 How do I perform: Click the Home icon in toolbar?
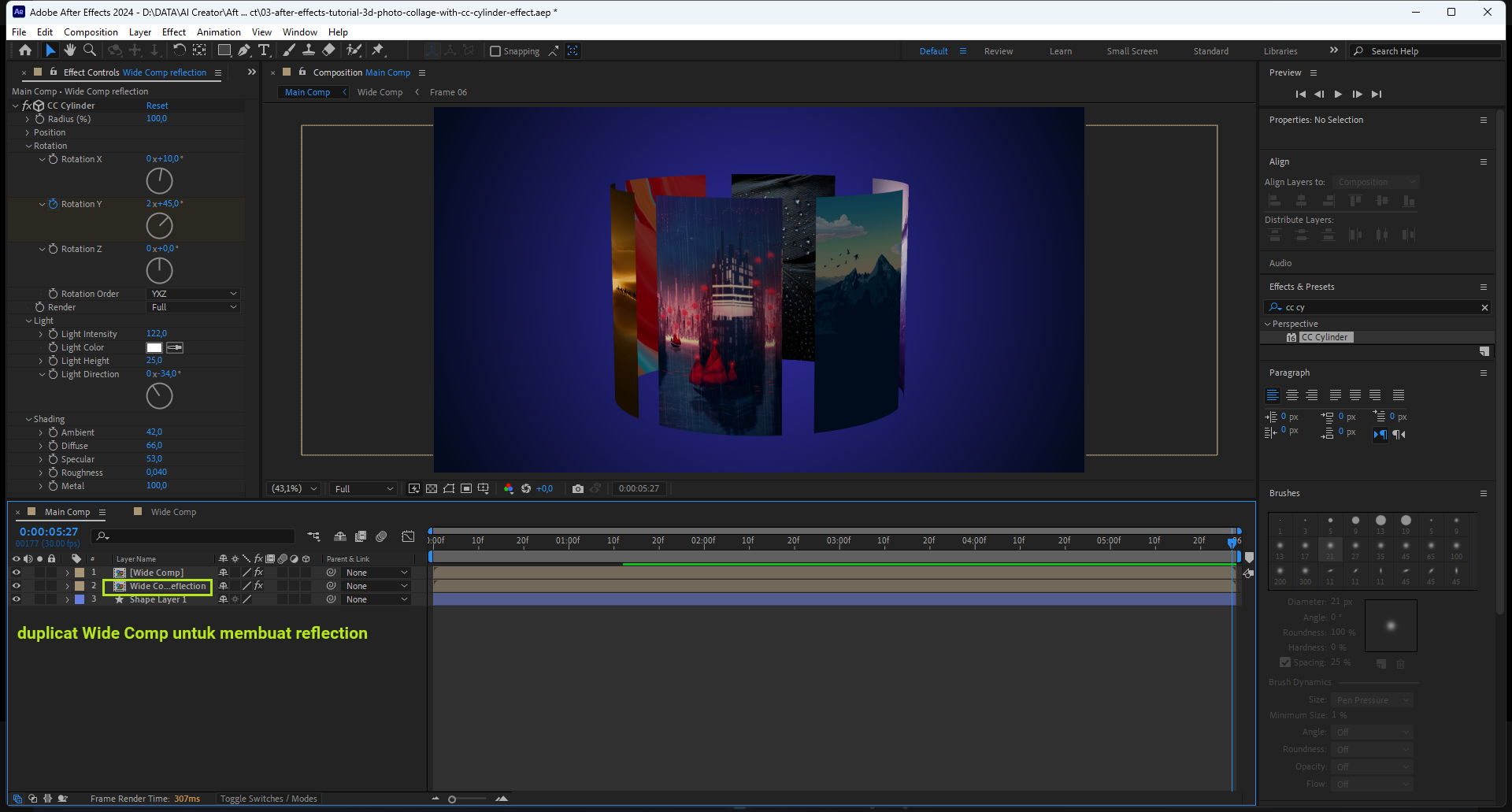(25, 50)
